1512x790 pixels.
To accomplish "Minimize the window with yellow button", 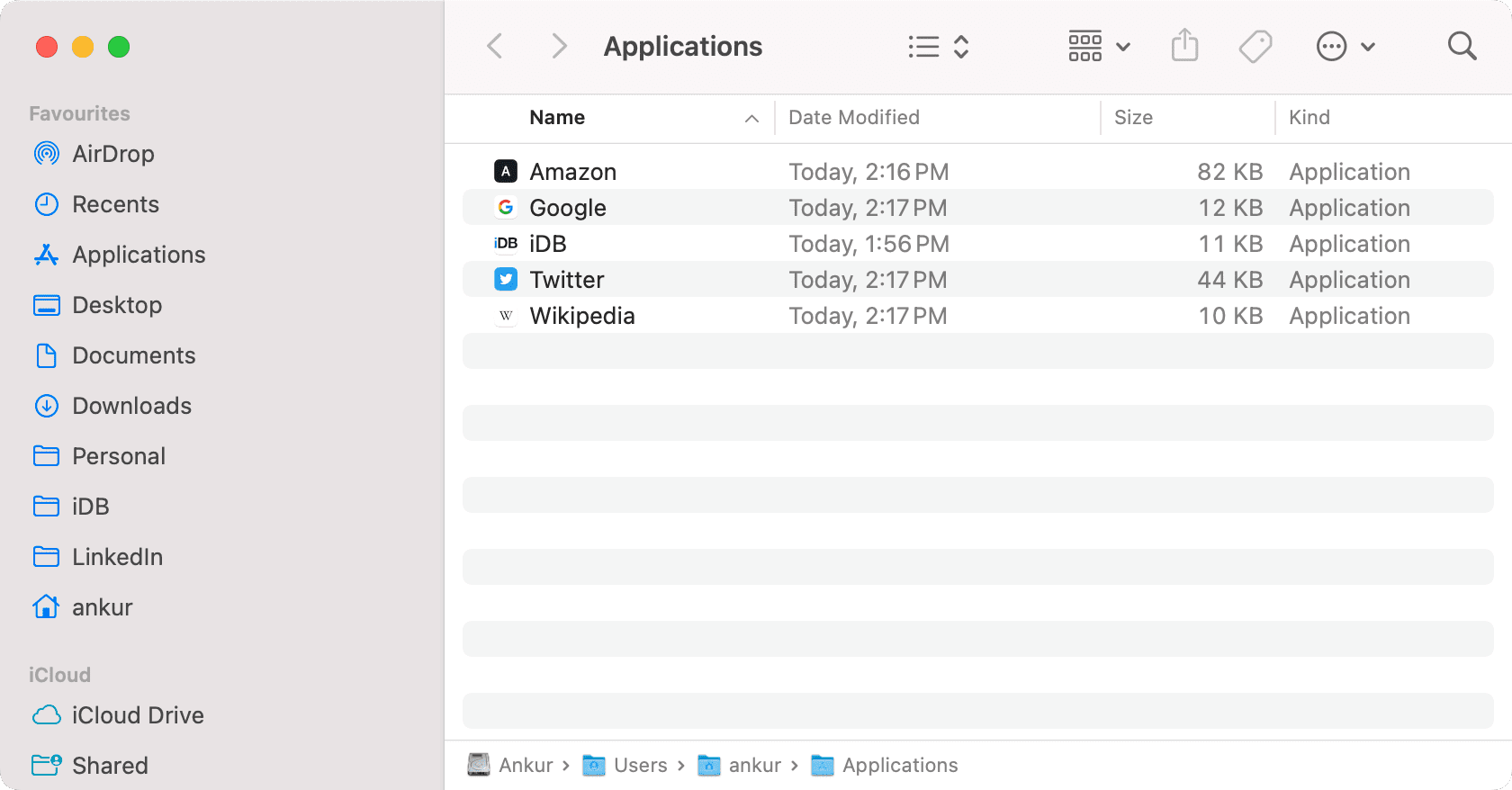I will click(83, 47).
